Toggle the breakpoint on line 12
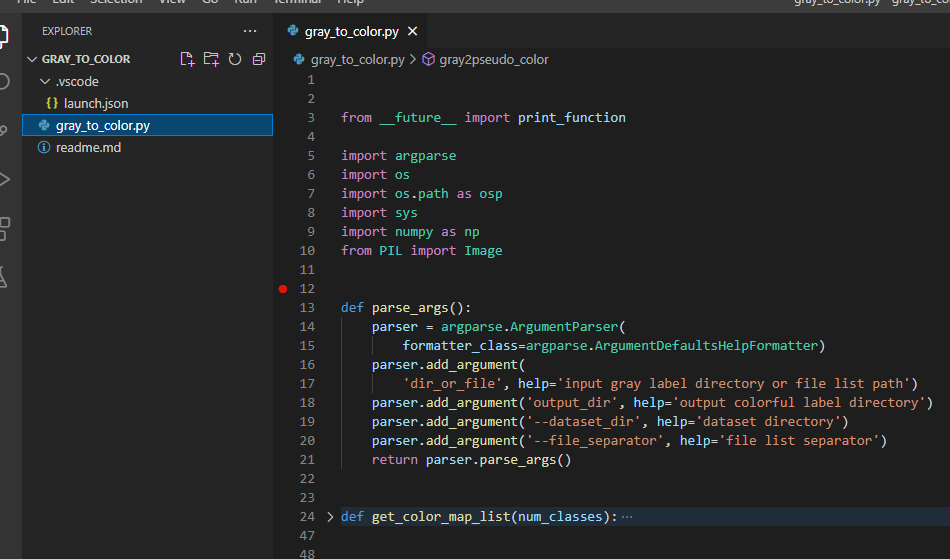This screenshot has width=950, height=559. pyautogui.click(x=283, y=289)
